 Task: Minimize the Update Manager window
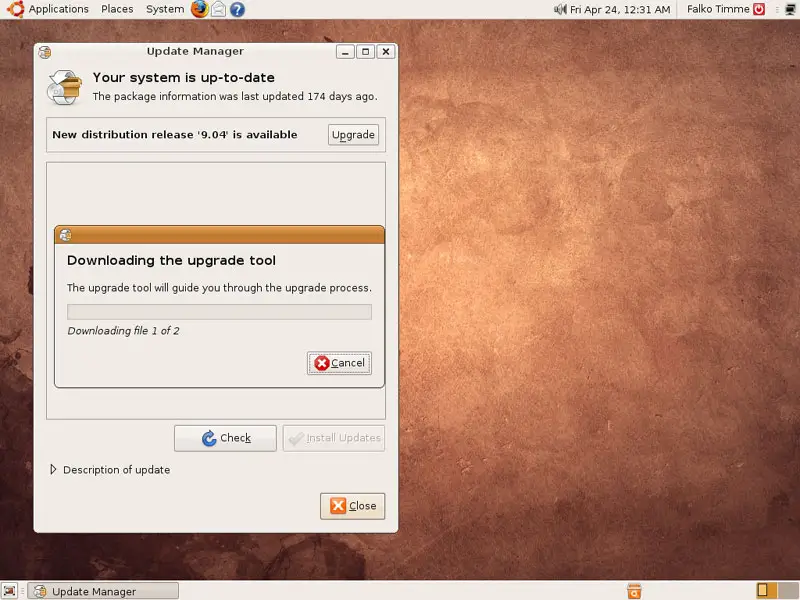345,52
